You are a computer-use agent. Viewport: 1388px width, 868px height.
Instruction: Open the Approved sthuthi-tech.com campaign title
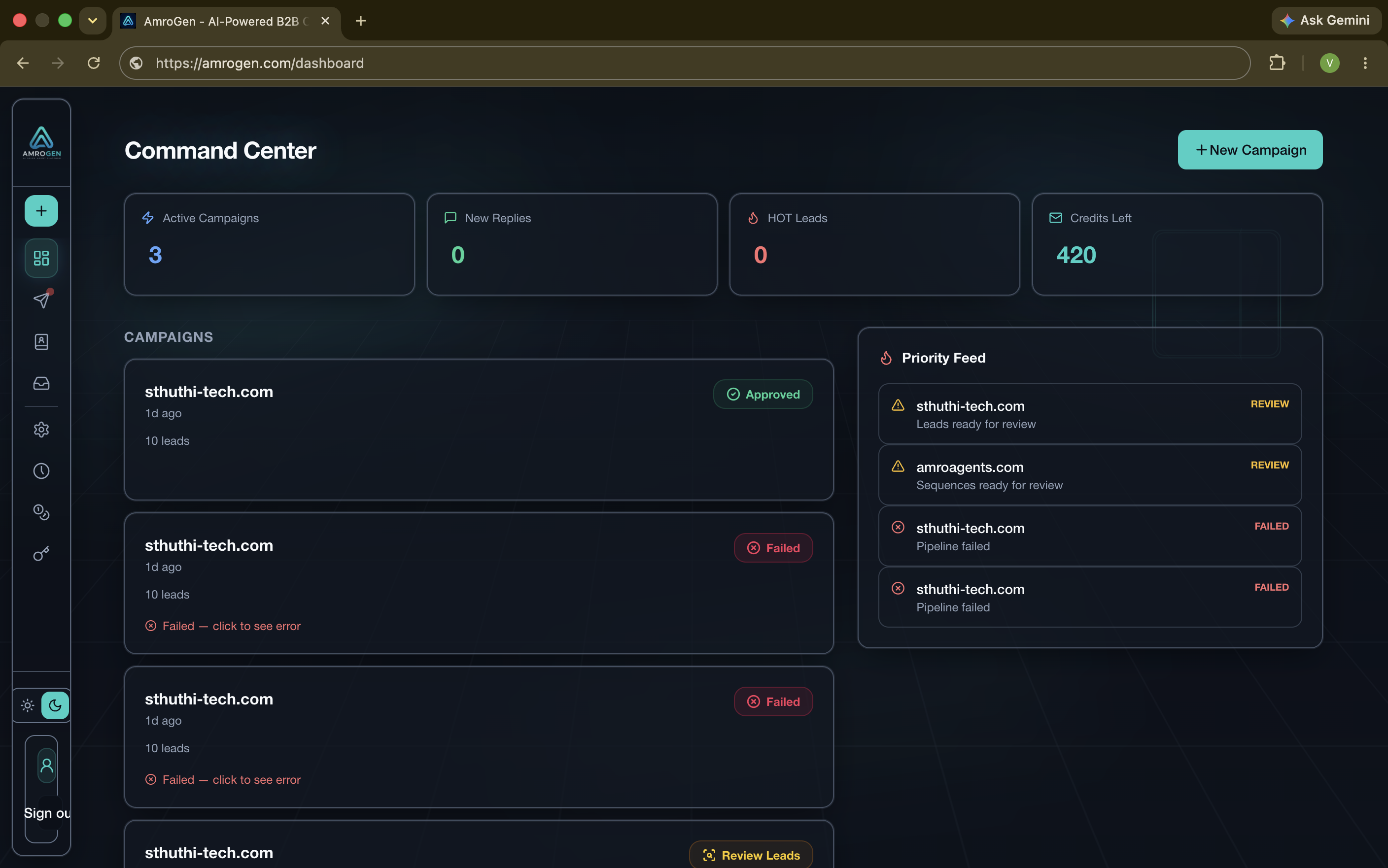tap(209, 392)
